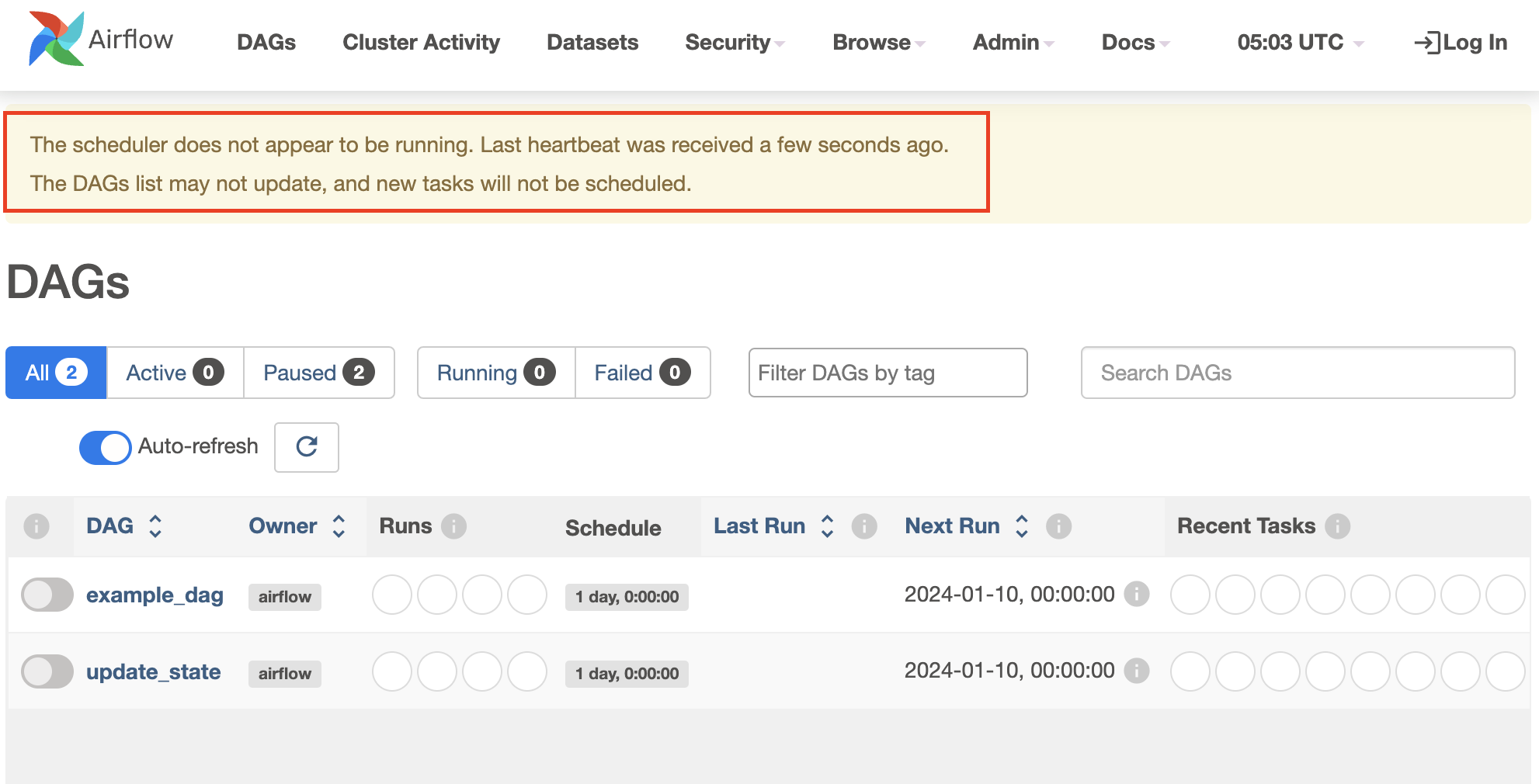The height and width of the screenshot is (784, 1539).
Task: Open the Admin dropdown menu
Action: pyautogui.click(x=1013, y=43)
